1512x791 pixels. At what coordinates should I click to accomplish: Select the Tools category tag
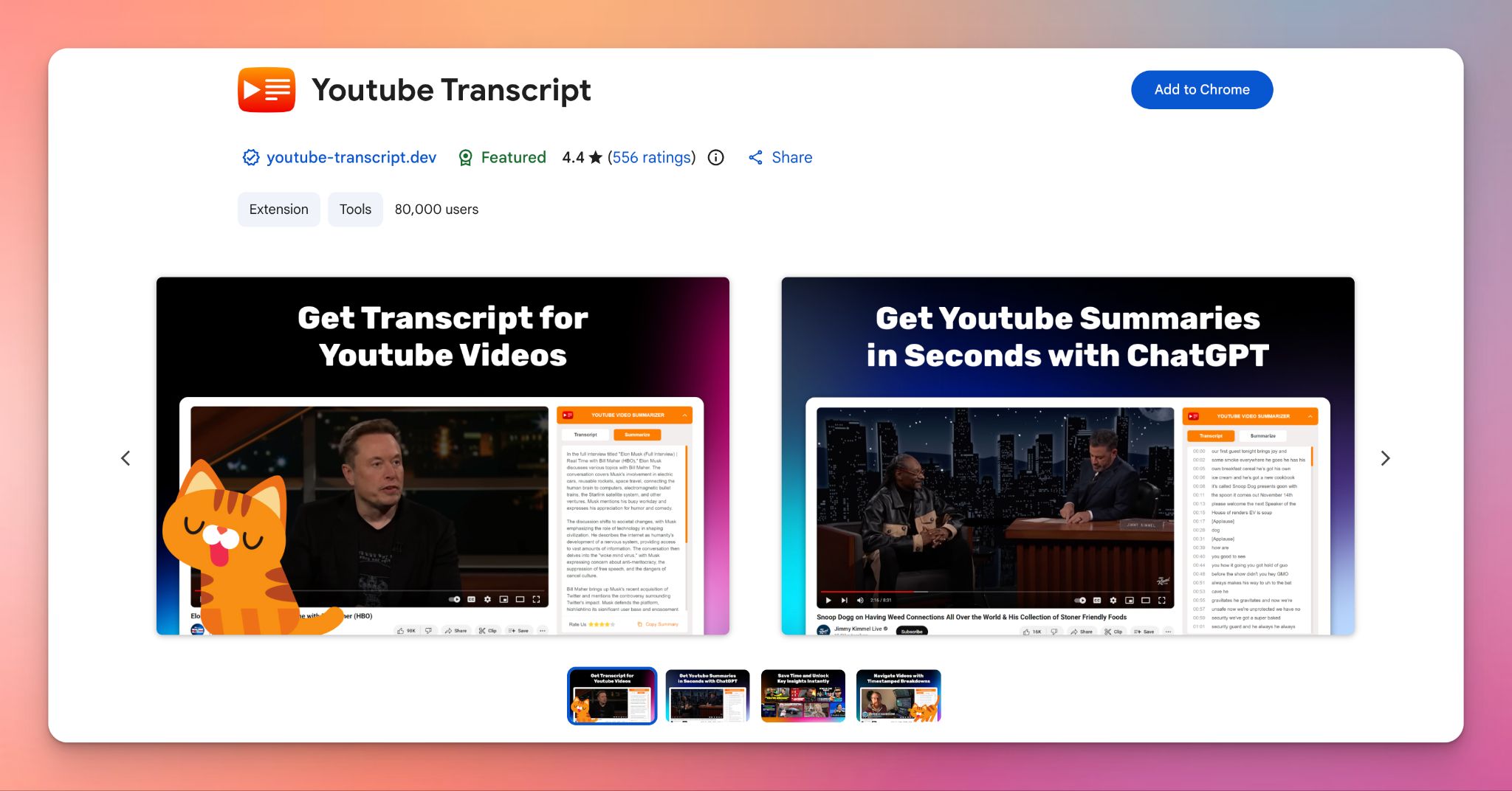[355, 209]
